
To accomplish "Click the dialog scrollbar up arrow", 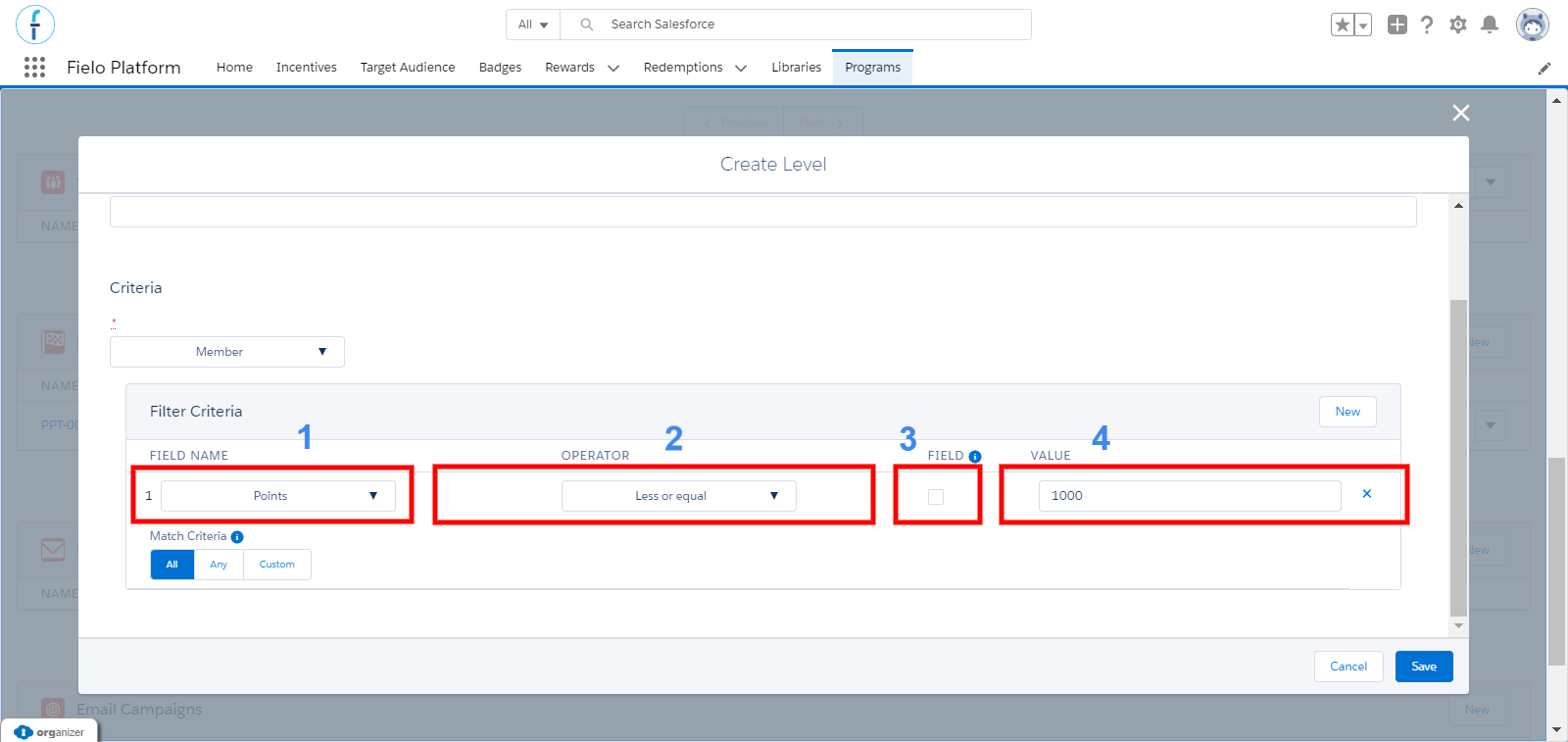I will [1458, 206].
